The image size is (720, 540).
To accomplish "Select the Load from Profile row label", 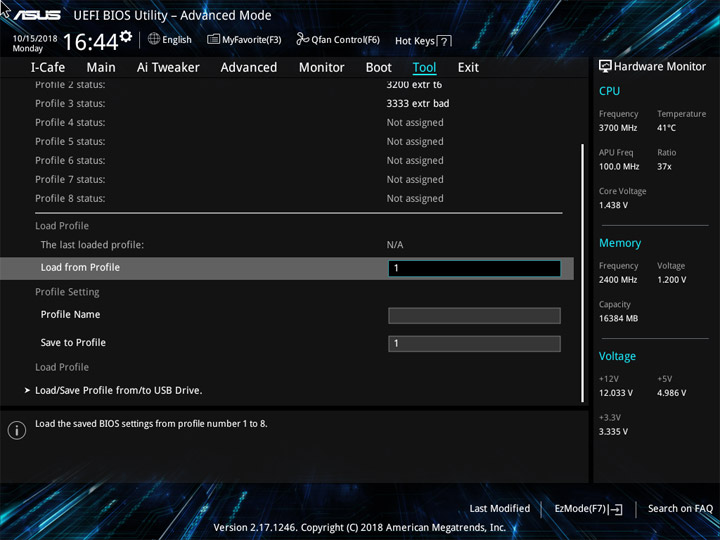I will point(80,267).
